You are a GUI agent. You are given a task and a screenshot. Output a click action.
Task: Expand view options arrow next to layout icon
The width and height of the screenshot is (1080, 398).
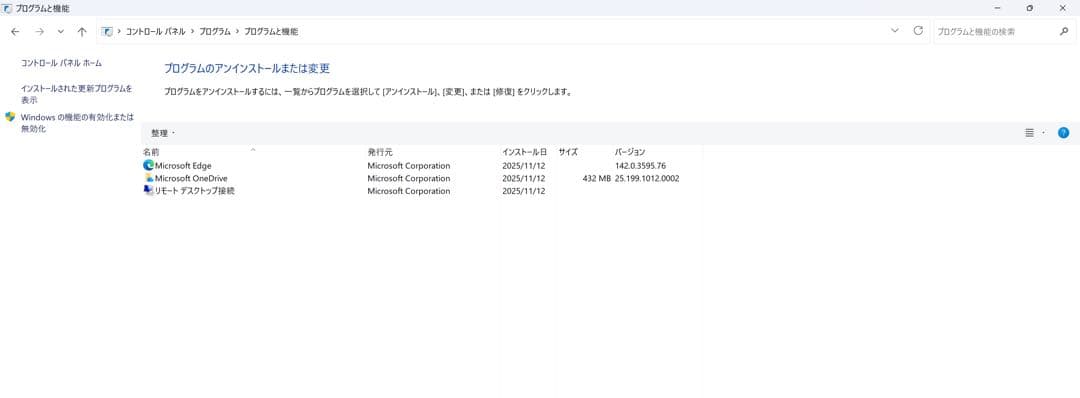1043,133
